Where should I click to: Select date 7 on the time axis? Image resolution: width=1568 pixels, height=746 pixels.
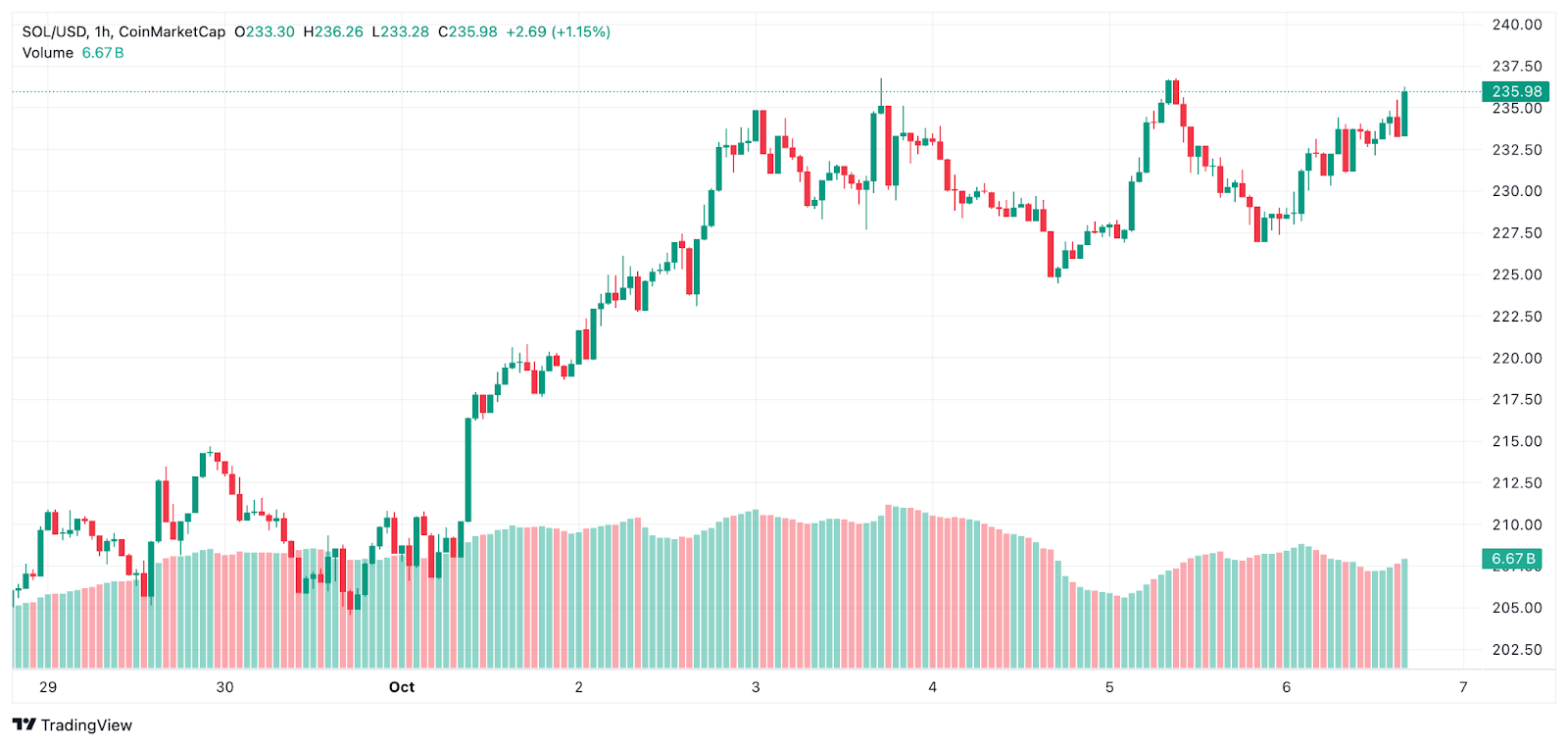[x=1463, y=687]
